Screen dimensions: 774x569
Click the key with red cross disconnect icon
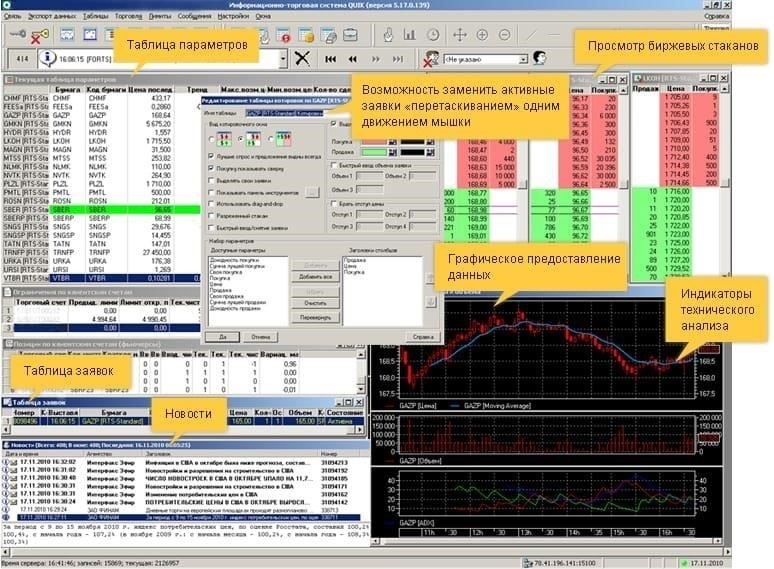coord(39,36)
